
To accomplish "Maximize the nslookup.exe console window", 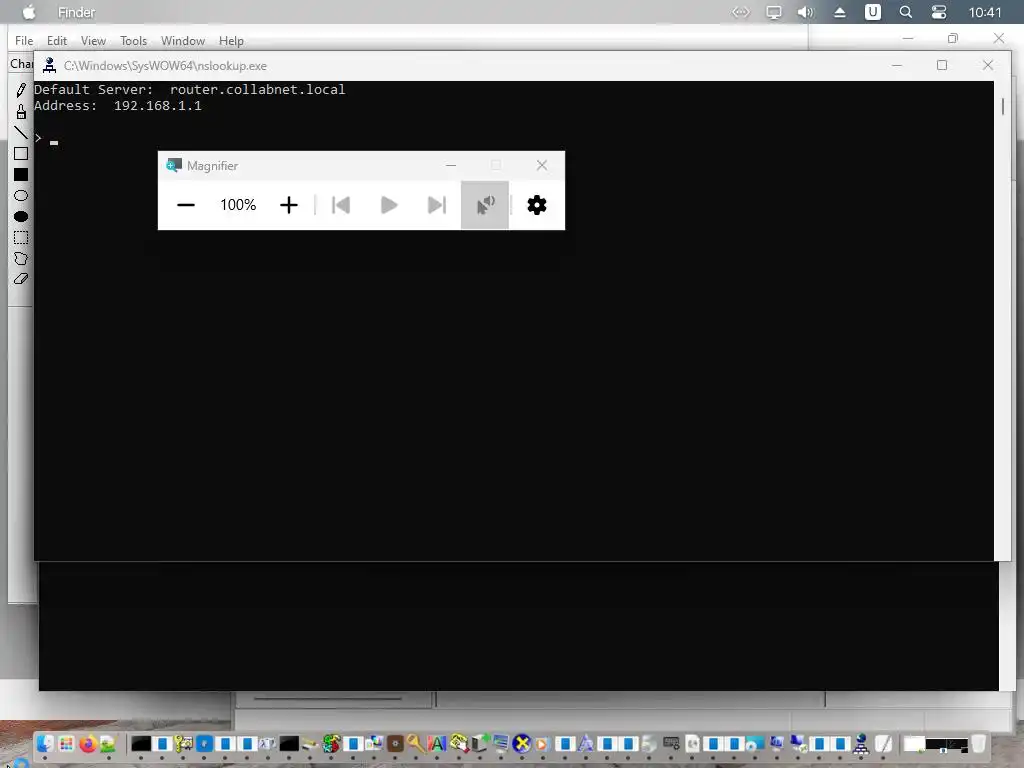I will pyautogui.click(x=942, y=65).
